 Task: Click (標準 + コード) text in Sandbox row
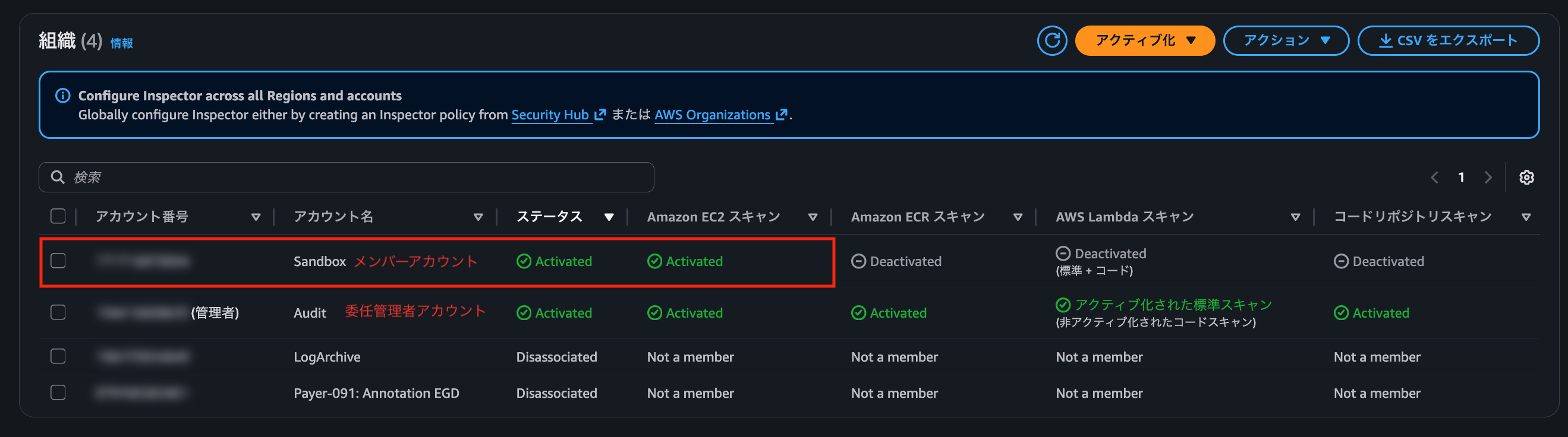coord(1094,271)
